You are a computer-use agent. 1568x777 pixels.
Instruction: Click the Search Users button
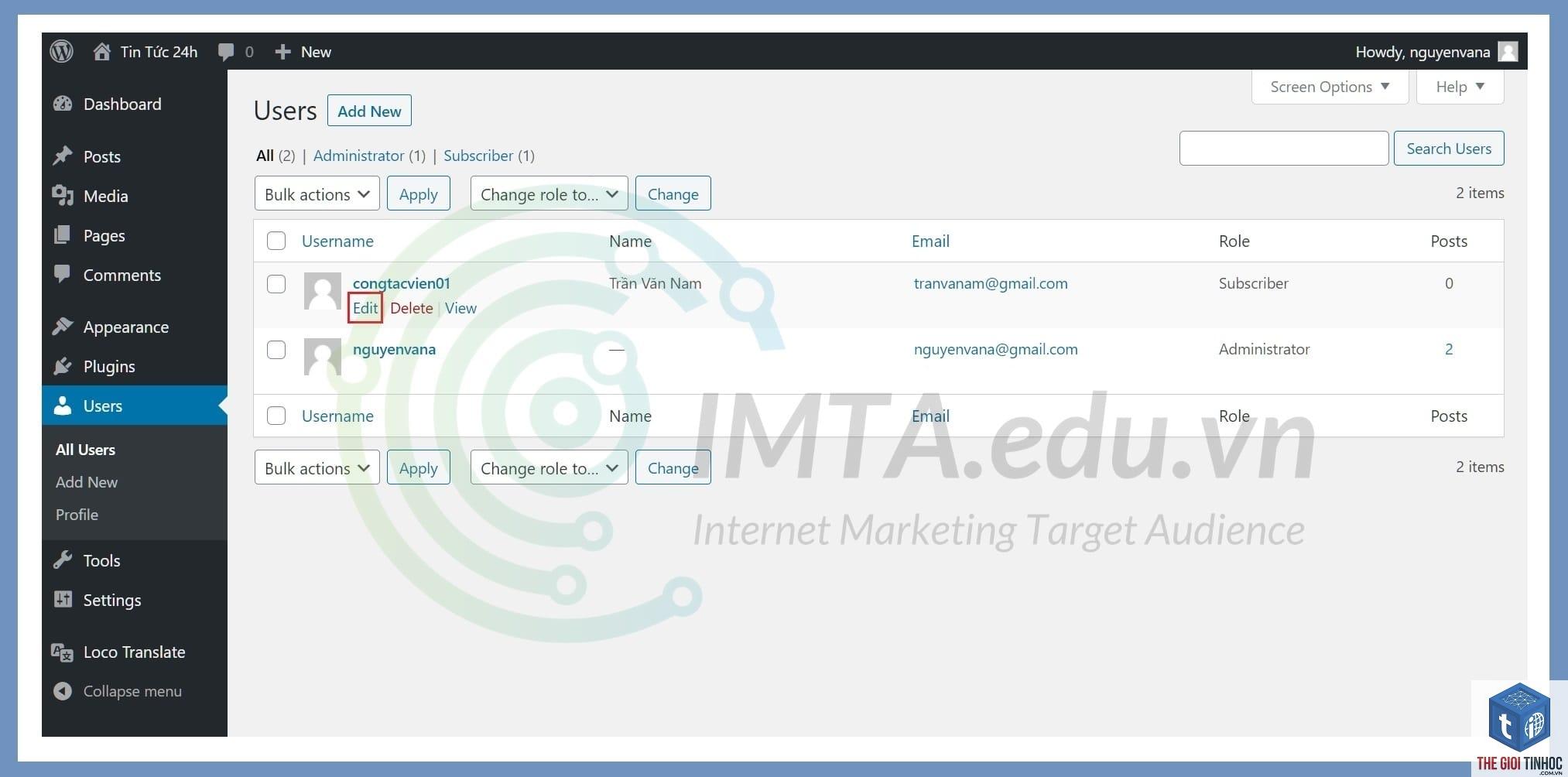pyautogui.click(x=1449, y=149)
